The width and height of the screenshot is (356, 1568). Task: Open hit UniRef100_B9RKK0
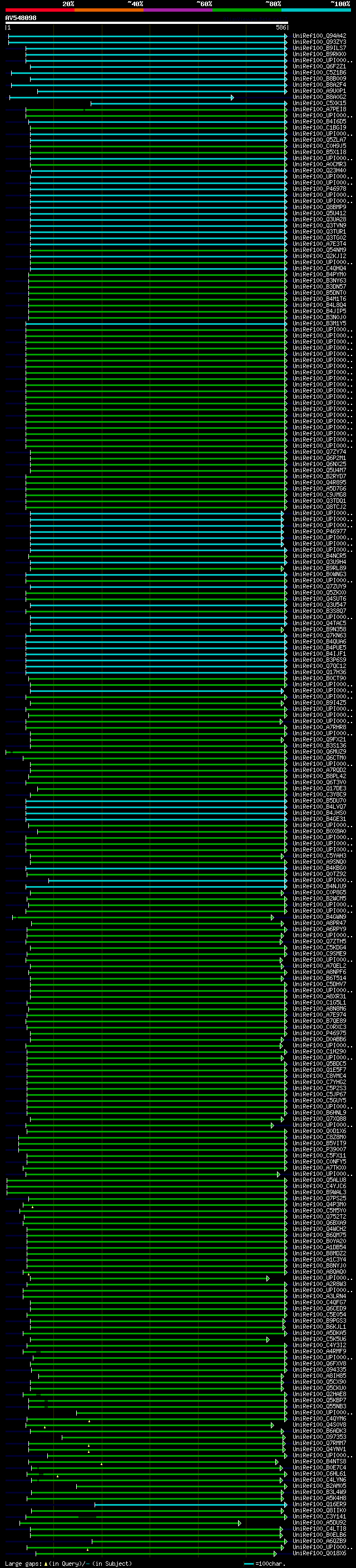[x=319, y=54]
